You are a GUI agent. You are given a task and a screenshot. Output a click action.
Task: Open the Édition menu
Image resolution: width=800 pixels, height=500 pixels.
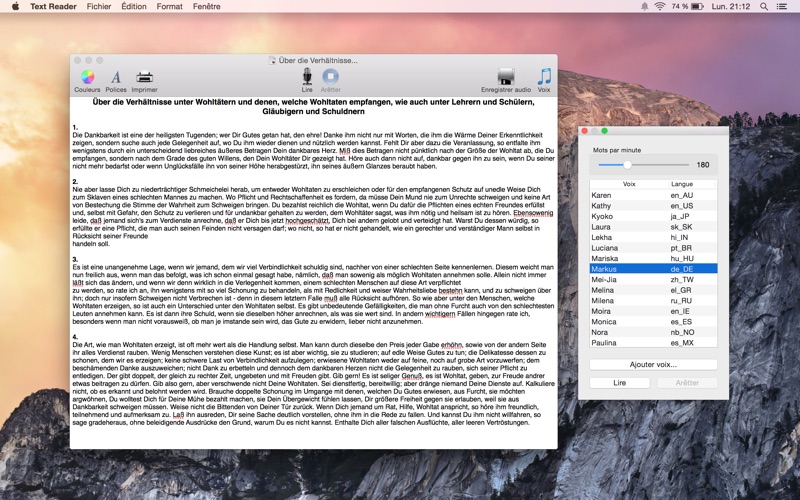pyautogui.click(x=134, y=6)
